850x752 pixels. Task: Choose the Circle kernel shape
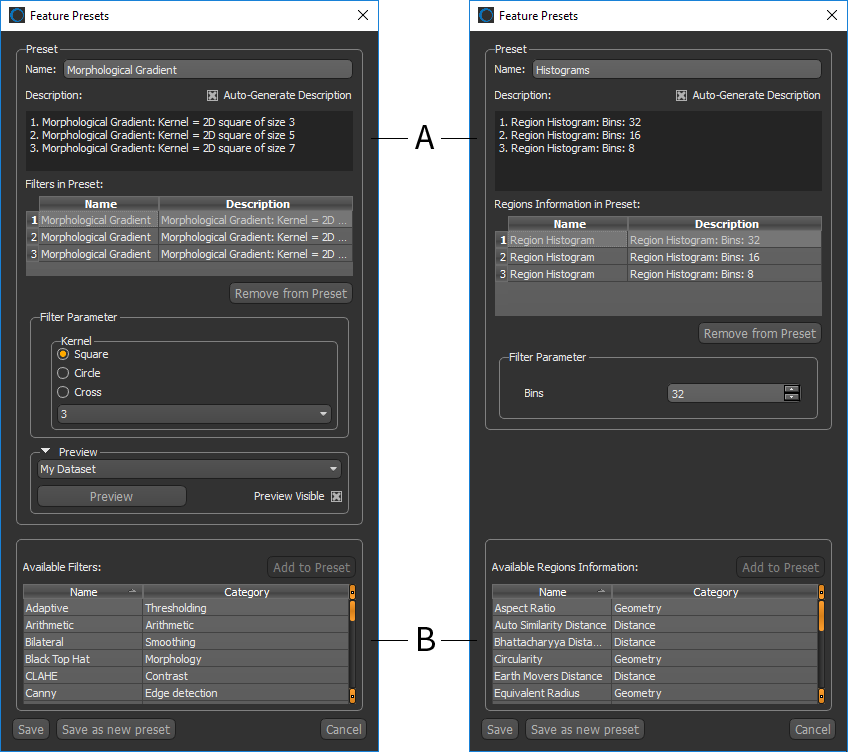64,373
